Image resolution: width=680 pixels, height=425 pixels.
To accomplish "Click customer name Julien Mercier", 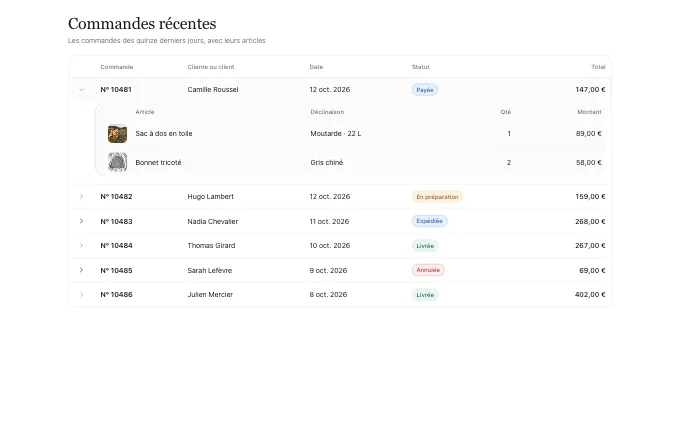I will 210,294.
